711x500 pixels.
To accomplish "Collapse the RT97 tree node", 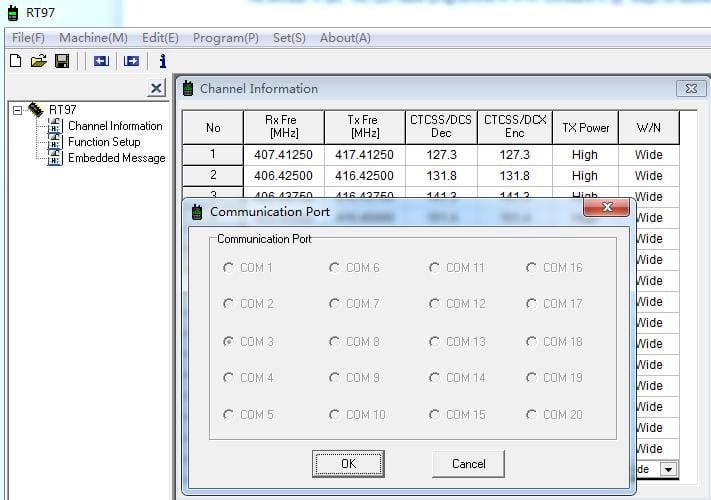I will pos(17,110).
